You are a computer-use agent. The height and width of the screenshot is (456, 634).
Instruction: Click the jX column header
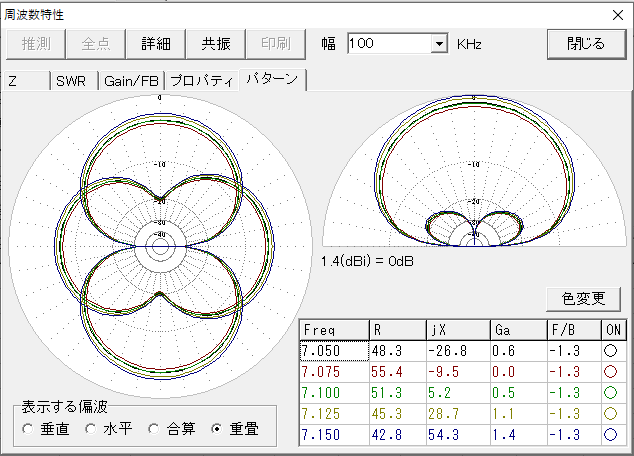coord(458,330)
